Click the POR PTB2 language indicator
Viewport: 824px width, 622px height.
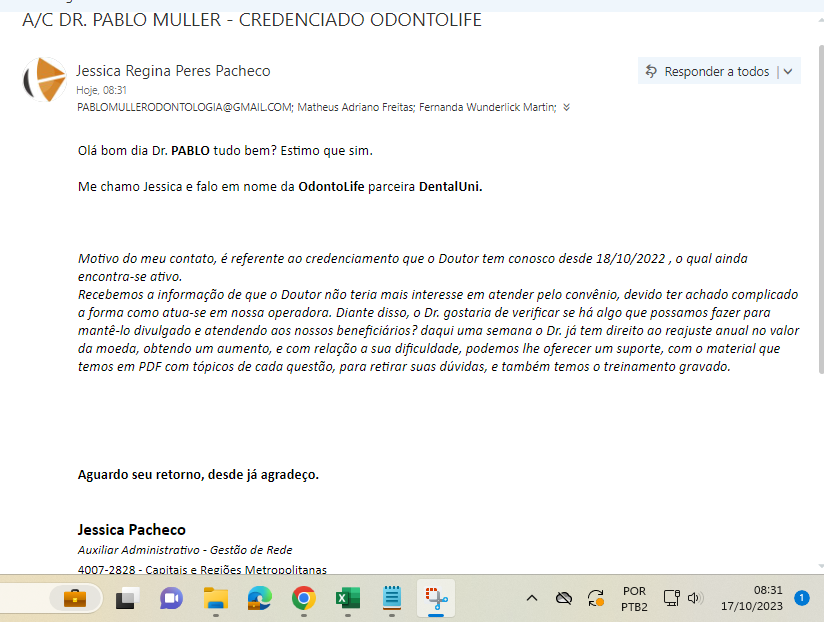coord(634,599)
